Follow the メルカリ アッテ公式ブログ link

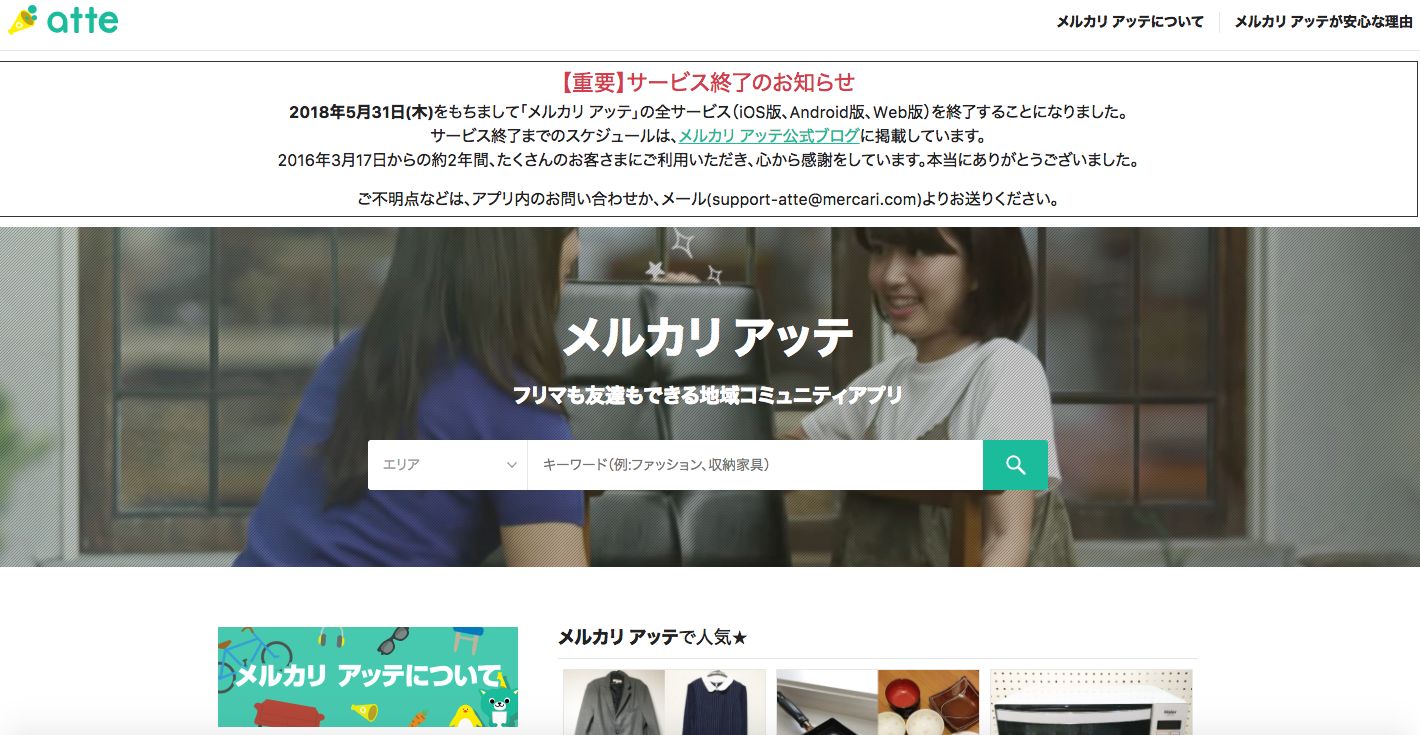tap(769, 136)
